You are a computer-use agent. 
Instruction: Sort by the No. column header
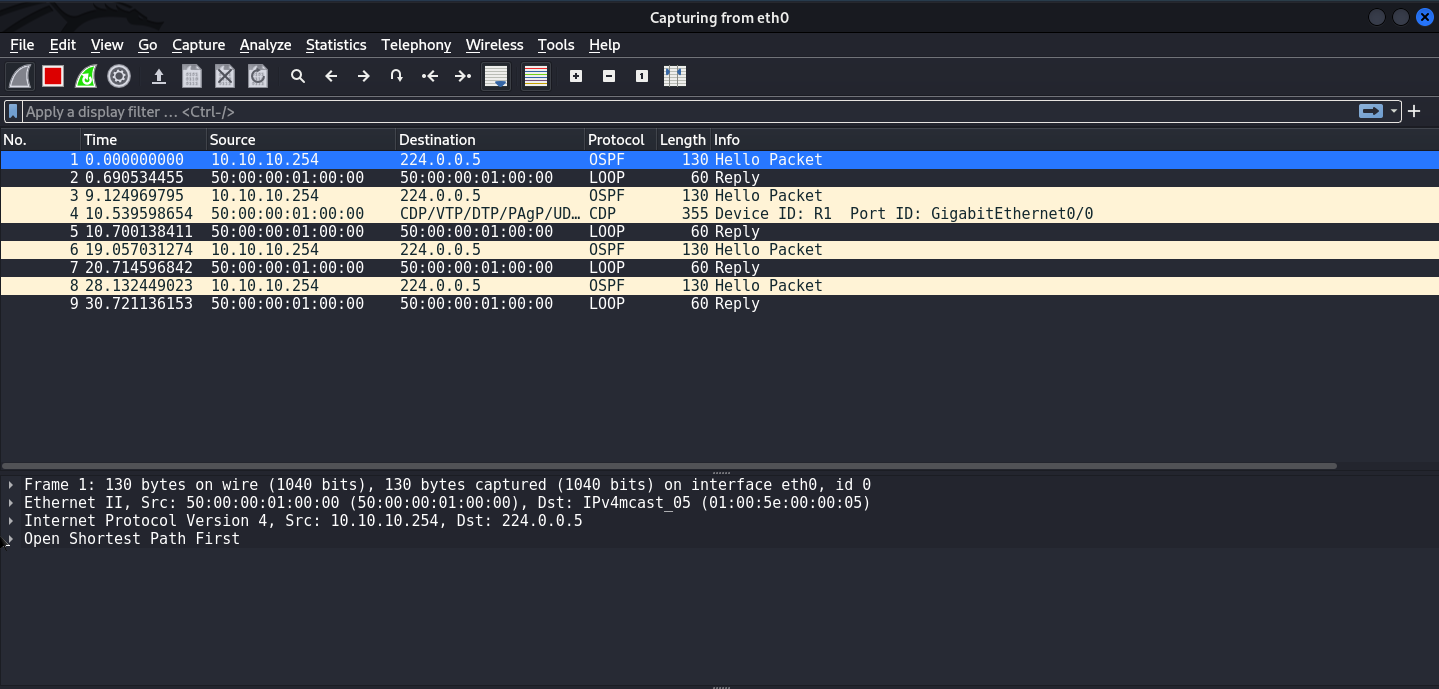coord(40,140)
